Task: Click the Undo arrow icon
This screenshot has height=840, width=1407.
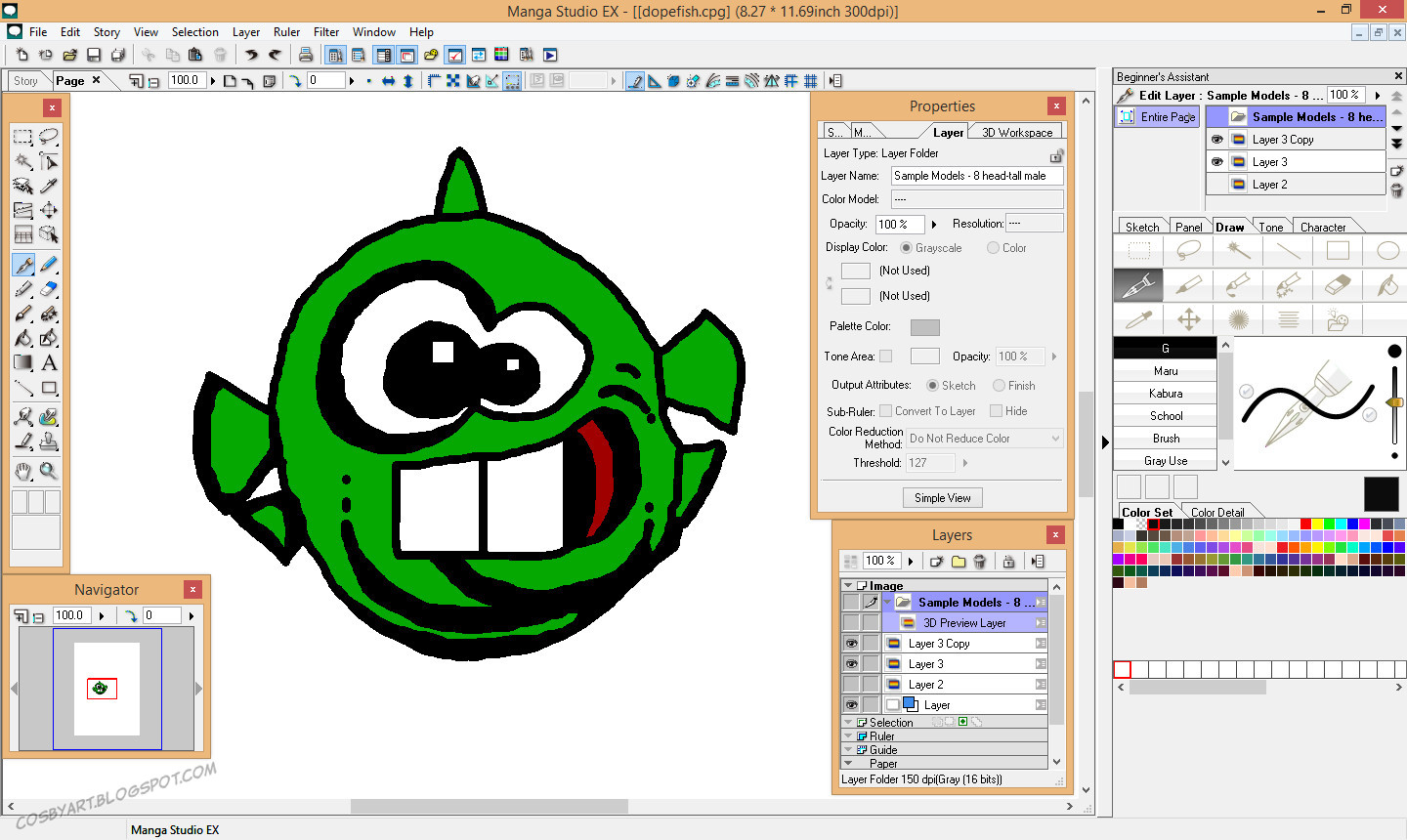Action: coord(252,55)
